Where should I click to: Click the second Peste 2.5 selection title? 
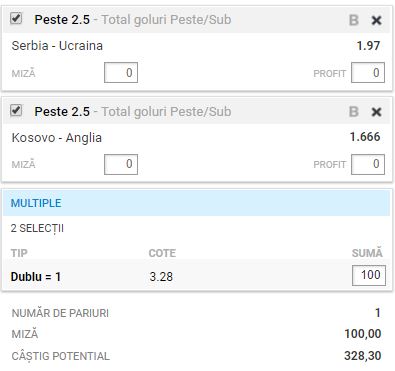(62, 112)
